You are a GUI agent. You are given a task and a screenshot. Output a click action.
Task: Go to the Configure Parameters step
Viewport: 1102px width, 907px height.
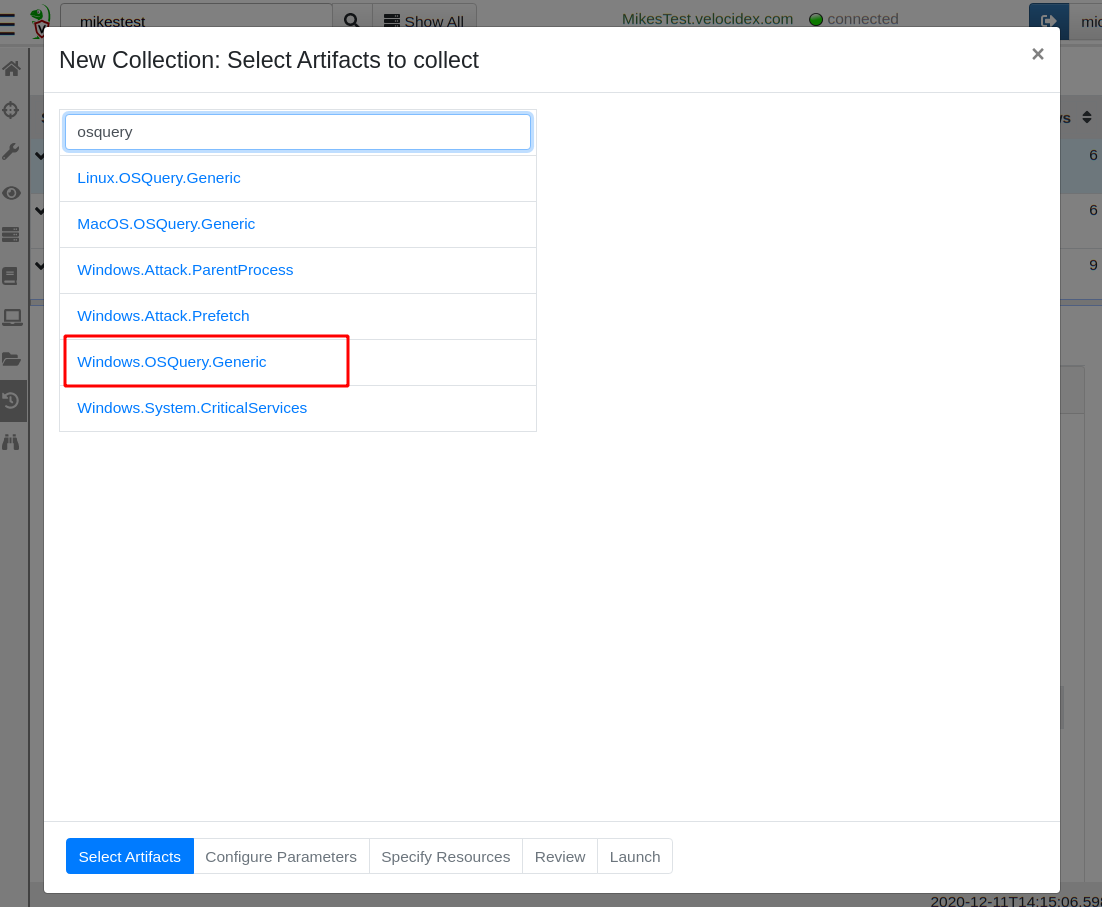point(281,856)
